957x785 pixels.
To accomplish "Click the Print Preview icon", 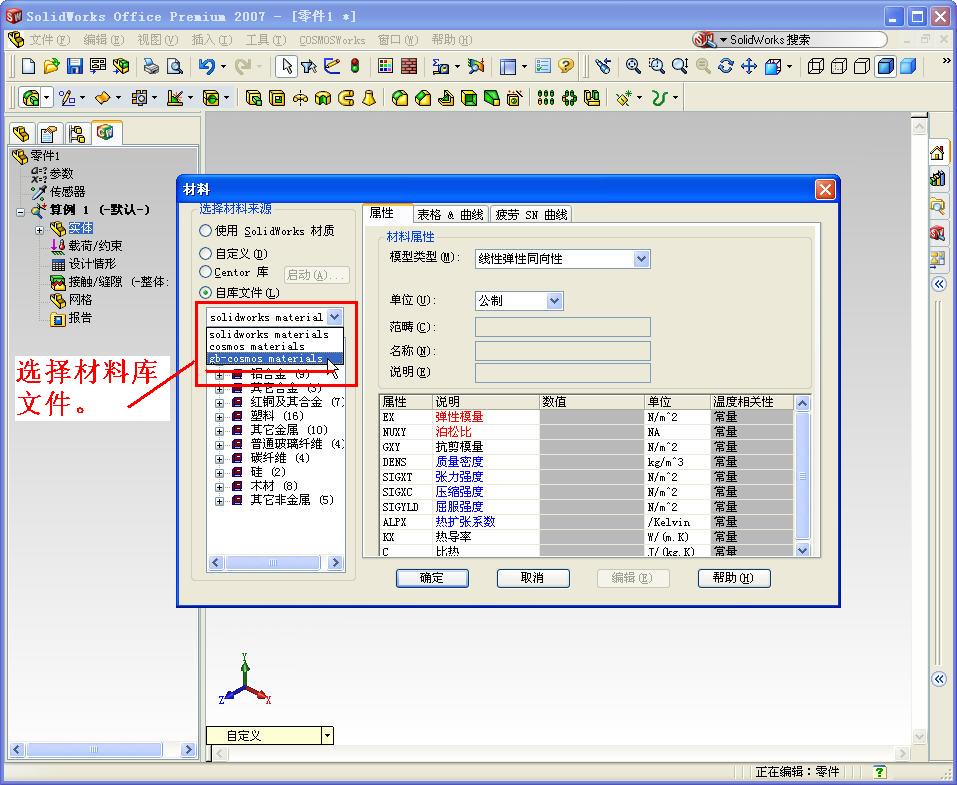I will [x=175, y=66].
